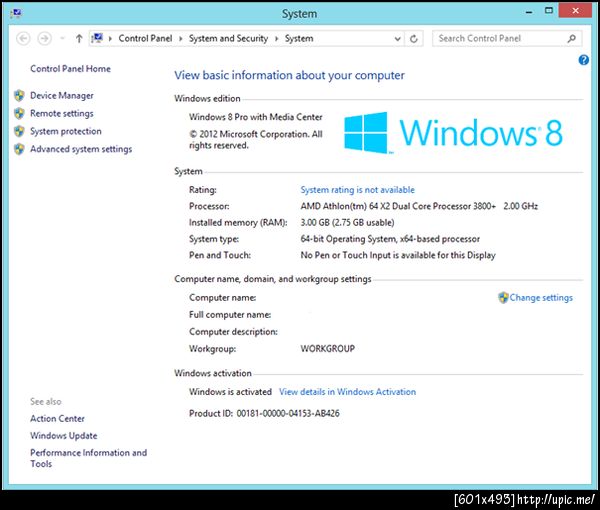Open Remote settings link
Image resolution: width=600 pixels, height=510 pixels.
tap(62, 113)
